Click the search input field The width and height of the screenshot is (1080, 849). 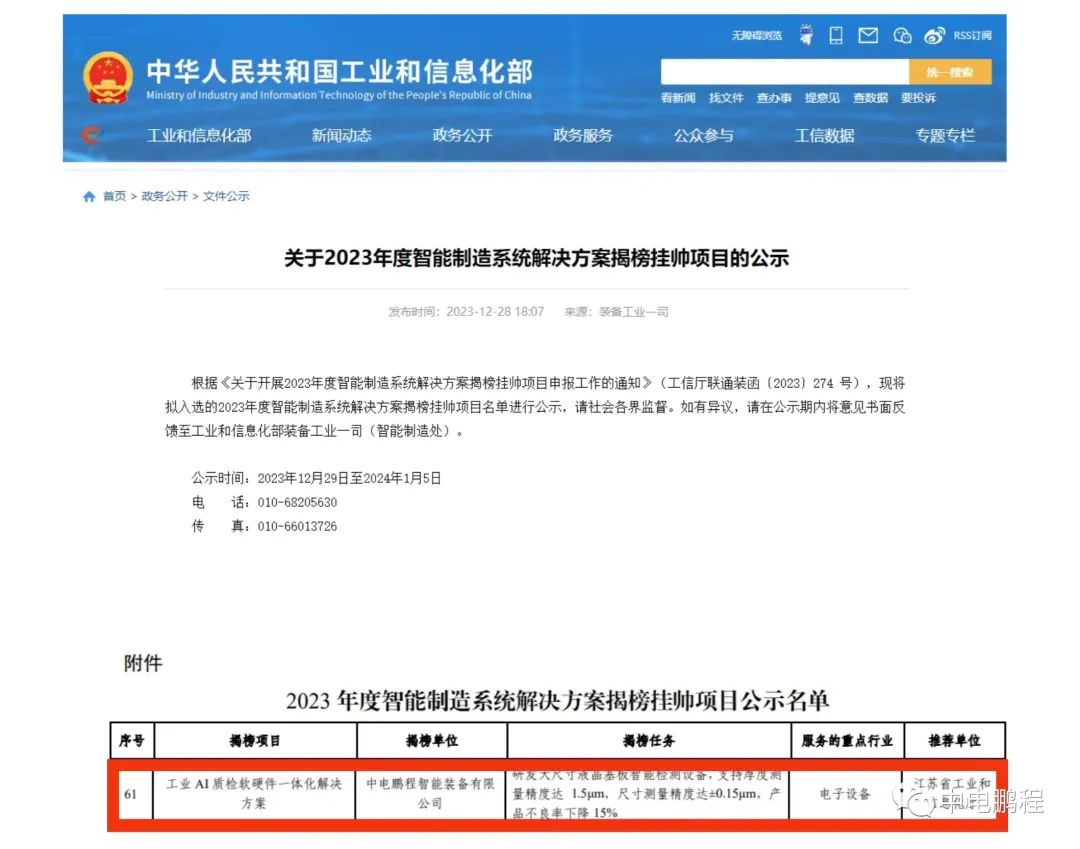pyautogui.click(x=785, y=71)
